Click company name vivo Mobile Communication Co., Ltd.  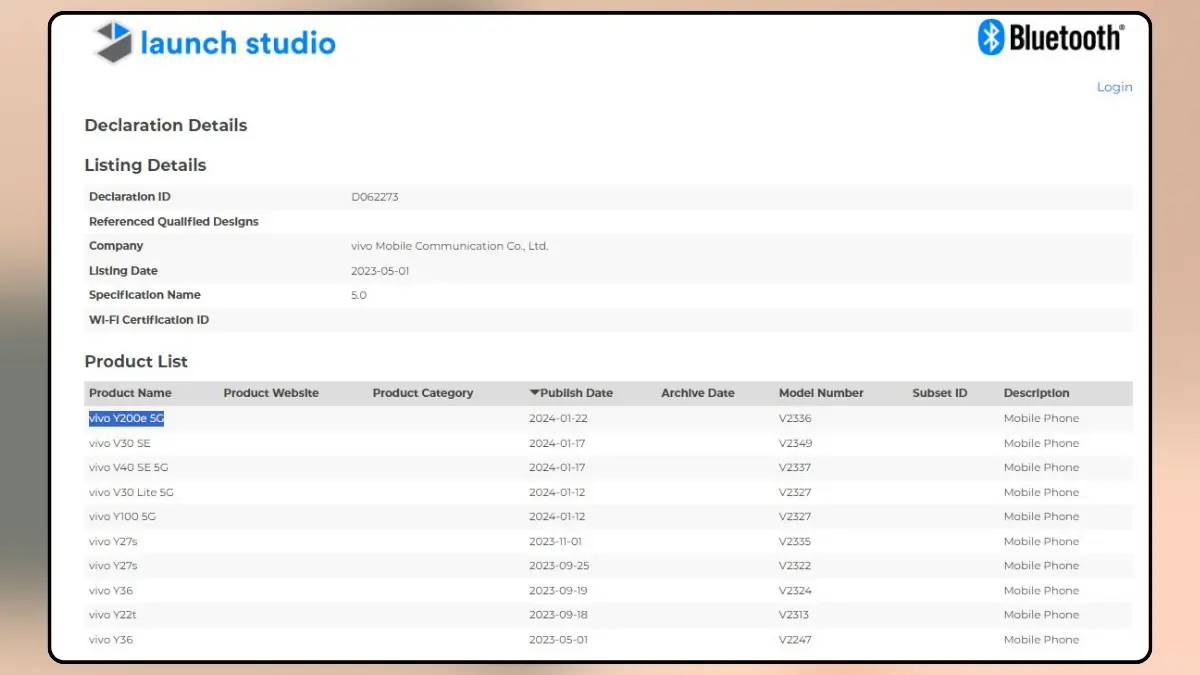coord(450,246)
